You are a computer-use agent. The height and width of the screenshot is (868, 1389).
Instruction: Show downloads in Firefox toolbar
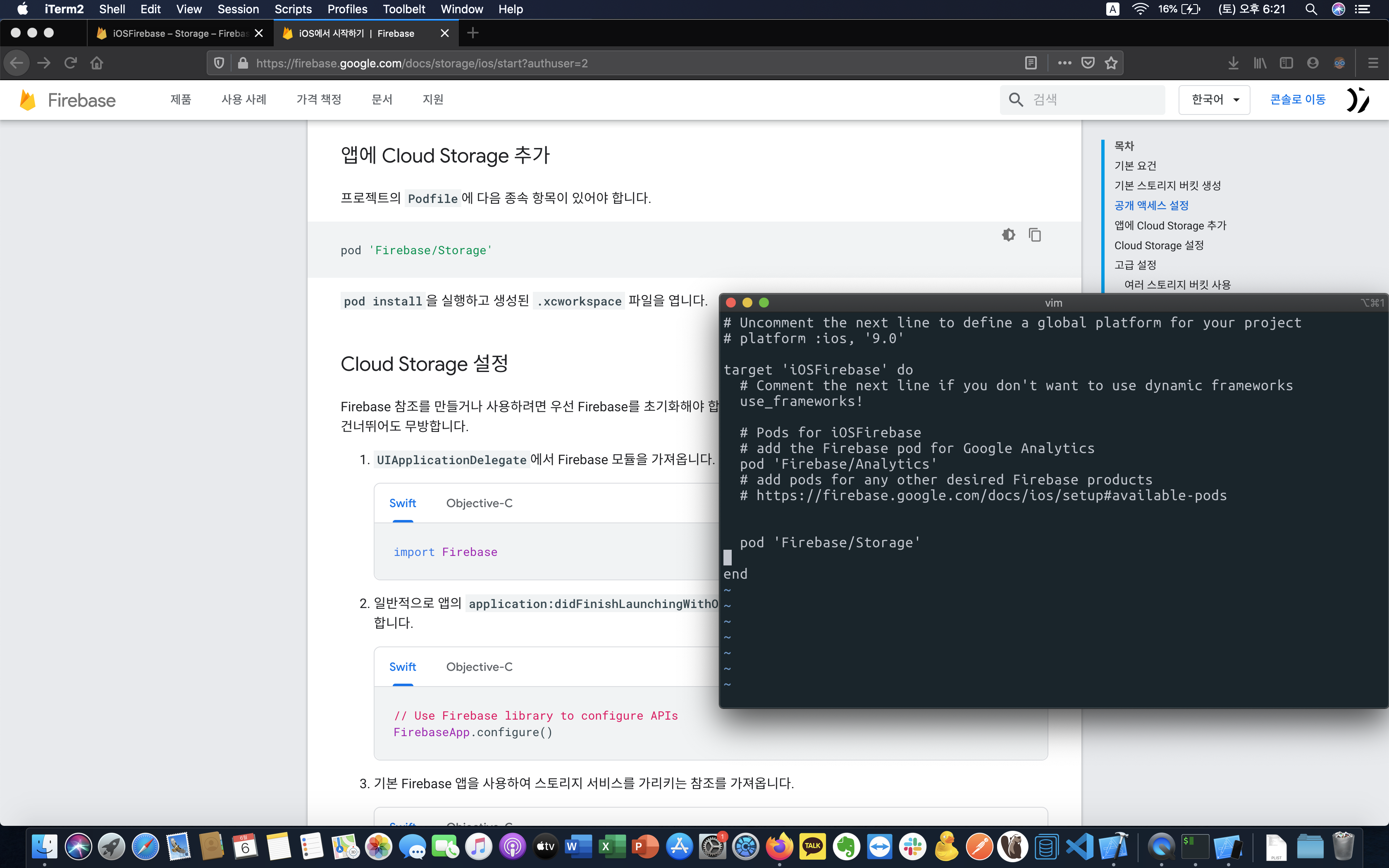(1233, 63)
